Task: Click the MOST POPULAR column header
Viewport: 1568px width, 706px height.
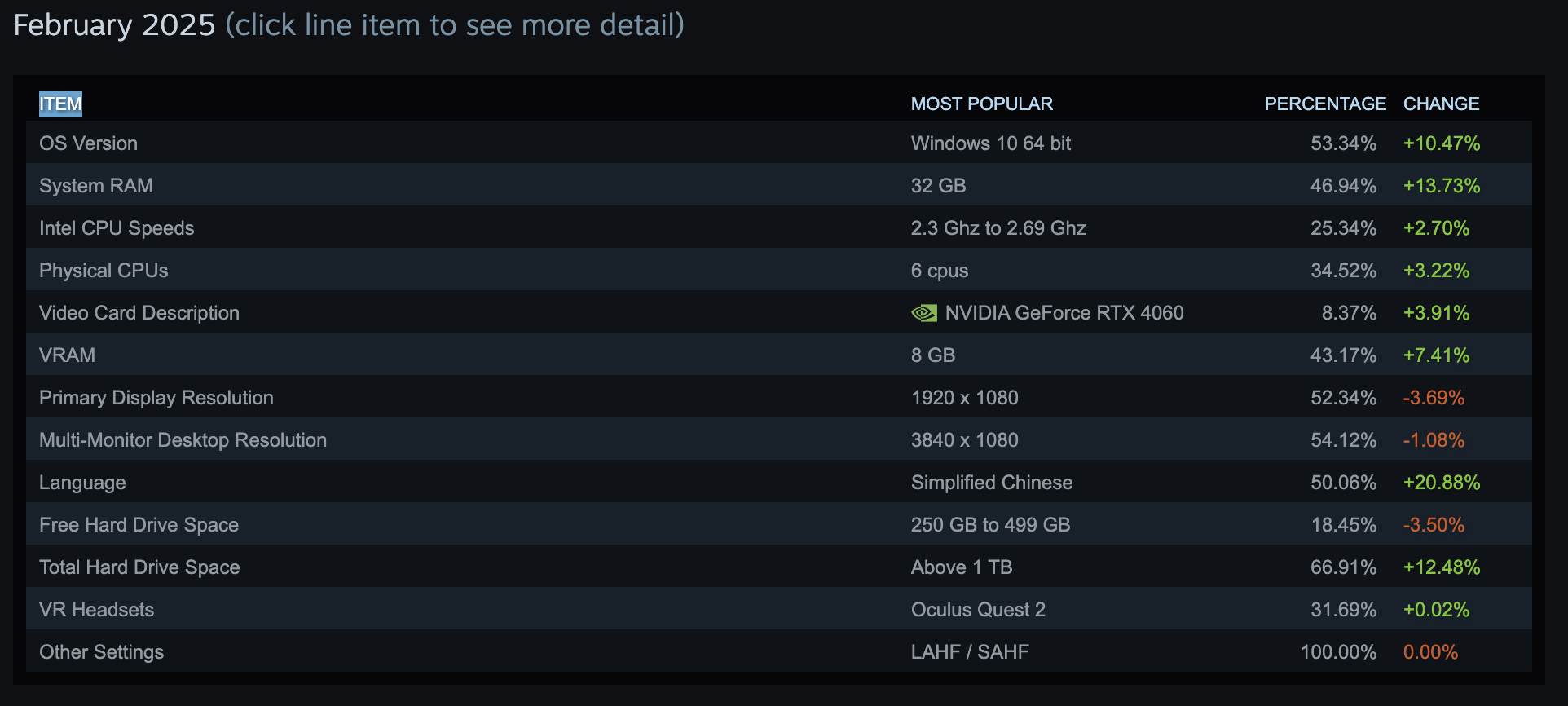Action: (x=981, y=104)
